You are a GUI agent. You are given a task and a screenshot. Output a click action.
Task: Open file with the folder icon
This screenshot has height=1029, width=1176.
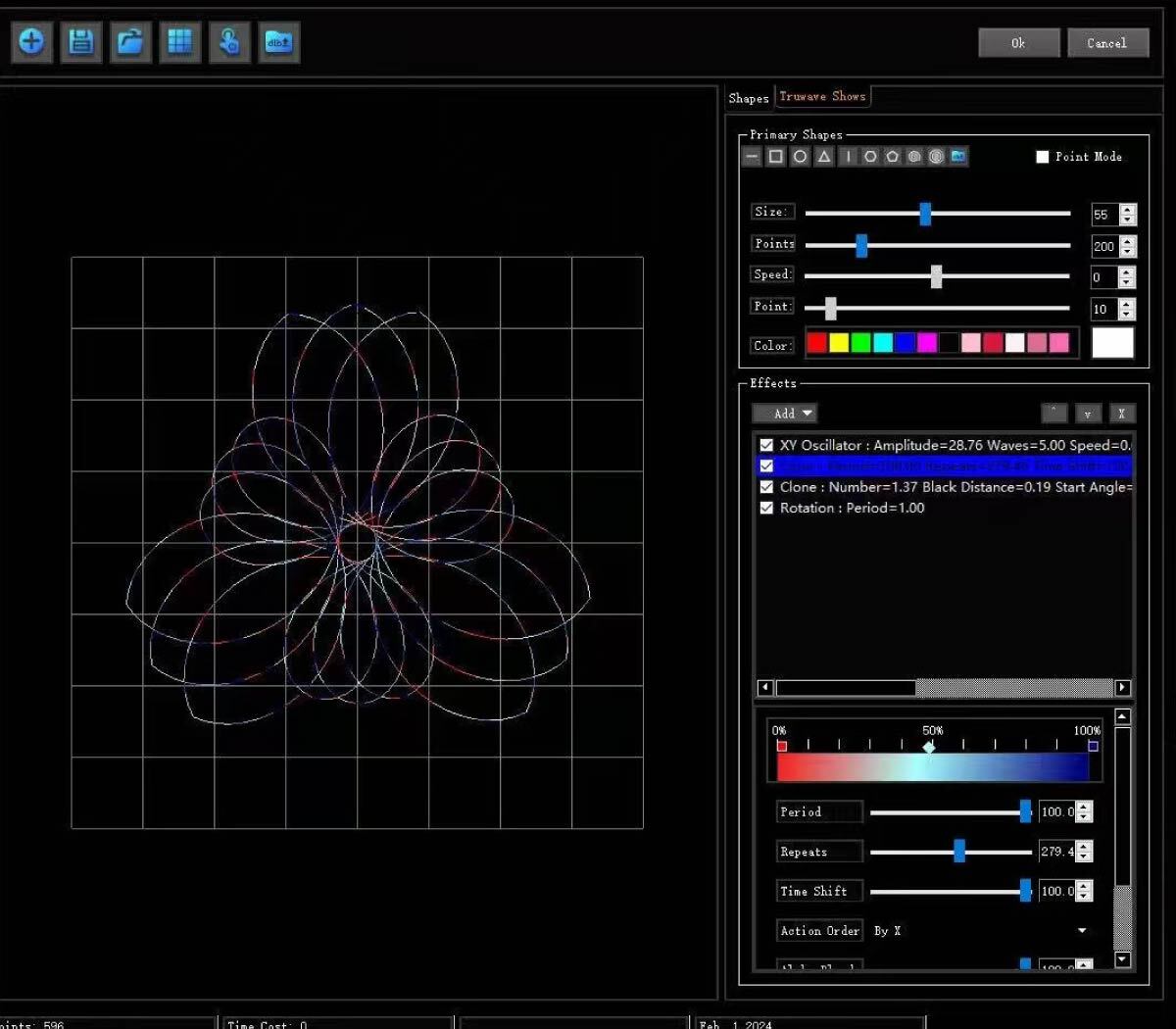pos(130,42)
